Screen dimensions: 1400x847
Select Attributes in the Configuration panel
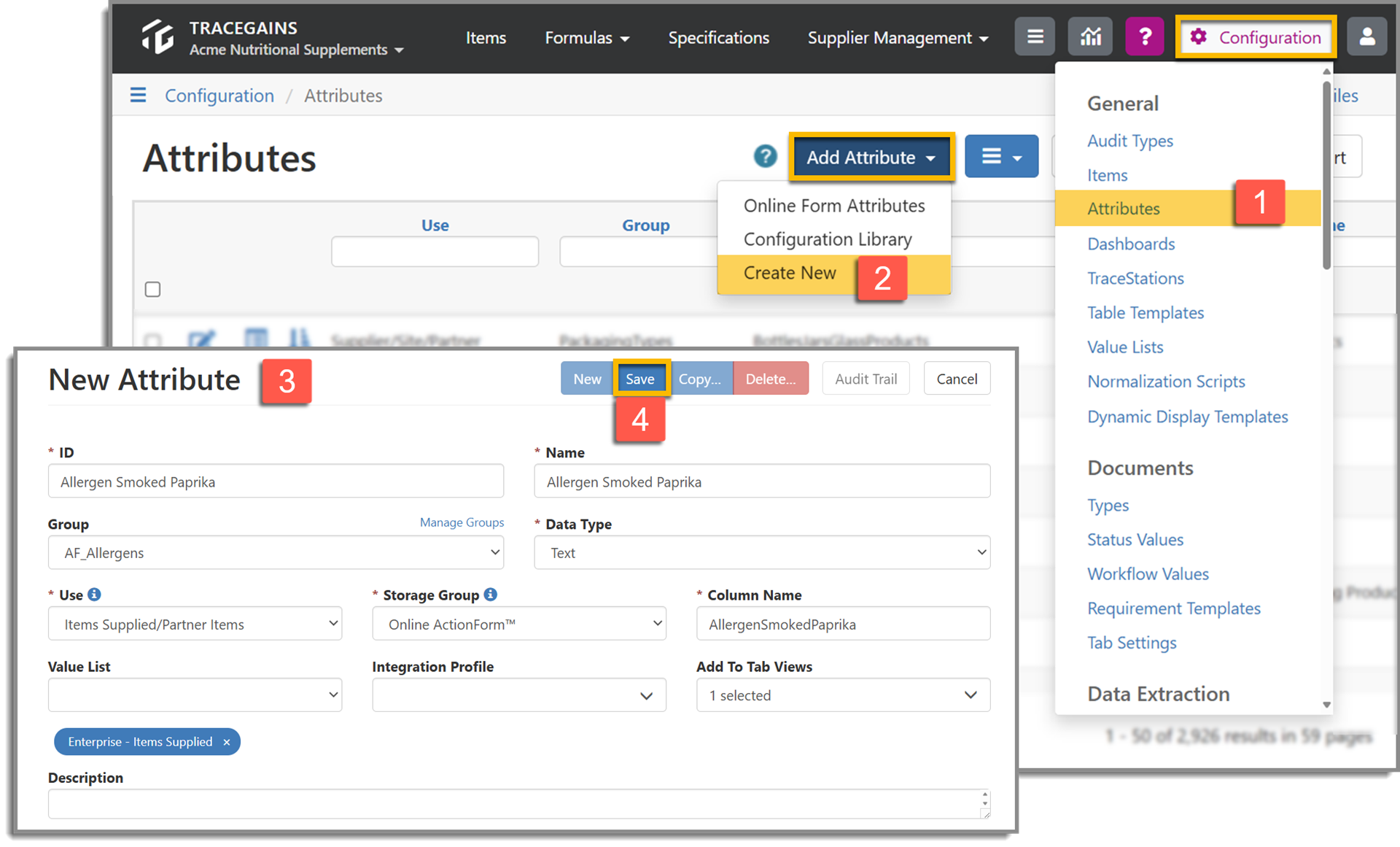click(1189, 209)
